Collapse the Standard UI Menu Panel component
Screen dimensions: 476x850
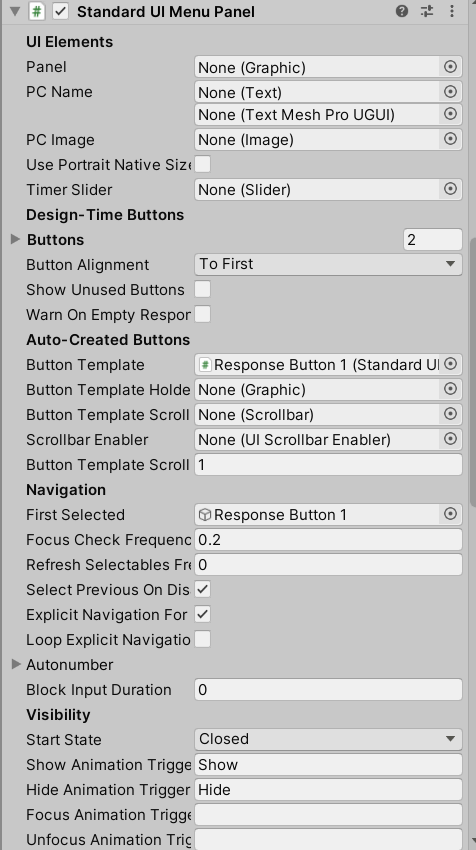pyautogui.click(x=15, y=11)
